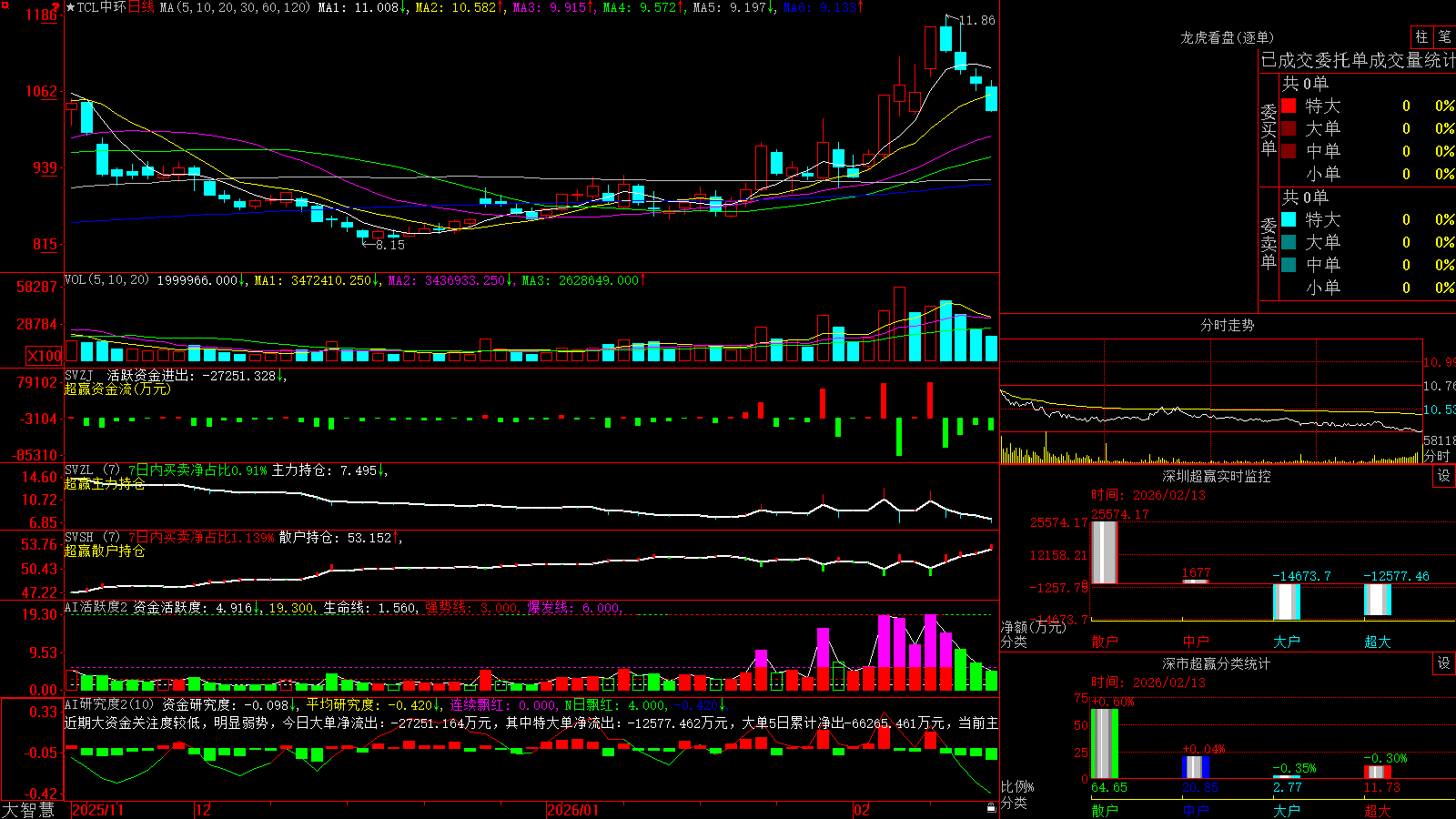1456x819 pixels.
Task: Click the MA(5,10,20,30,60,120) indicator parameters
Action: (235, 7)
